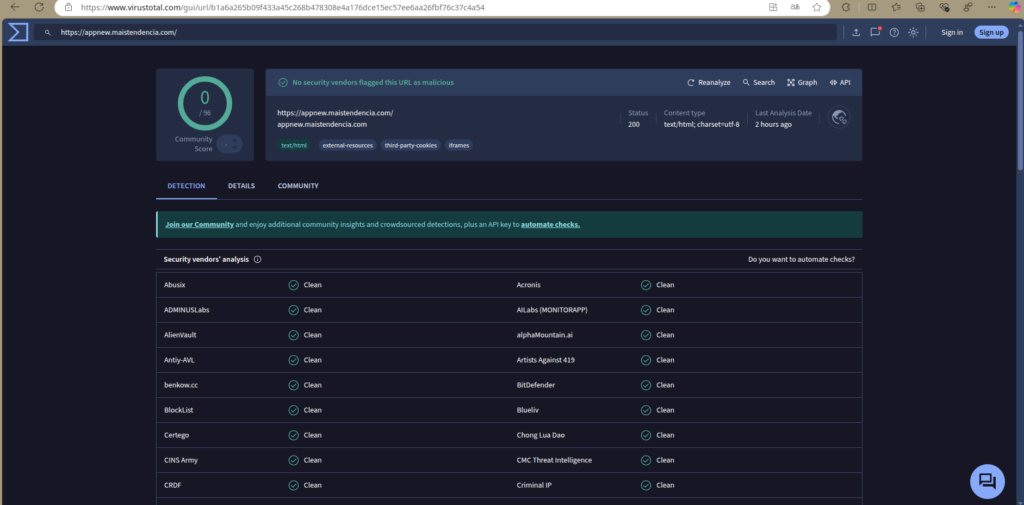Follow the Join our Community link

click(x=199, y=224)
